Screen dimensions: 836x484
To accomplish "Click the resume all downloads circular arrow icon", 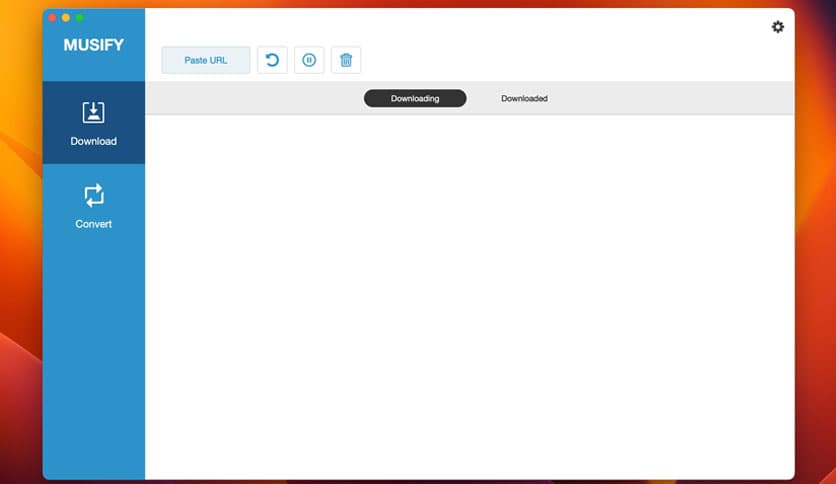I will [272, 60].
